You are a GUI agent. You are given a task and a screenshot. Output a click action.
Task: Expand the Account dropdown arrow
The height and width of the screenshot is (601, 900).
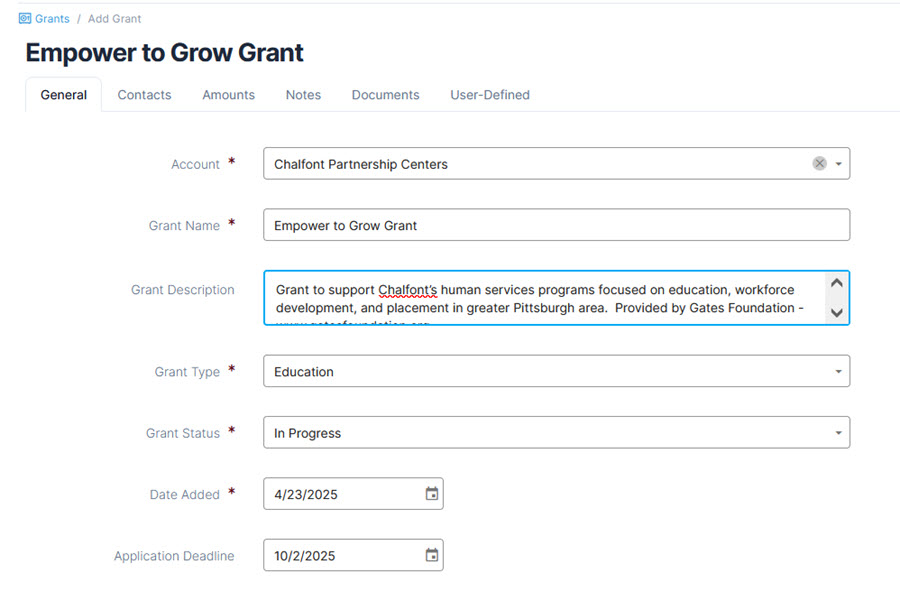click(x=839, y=164)
